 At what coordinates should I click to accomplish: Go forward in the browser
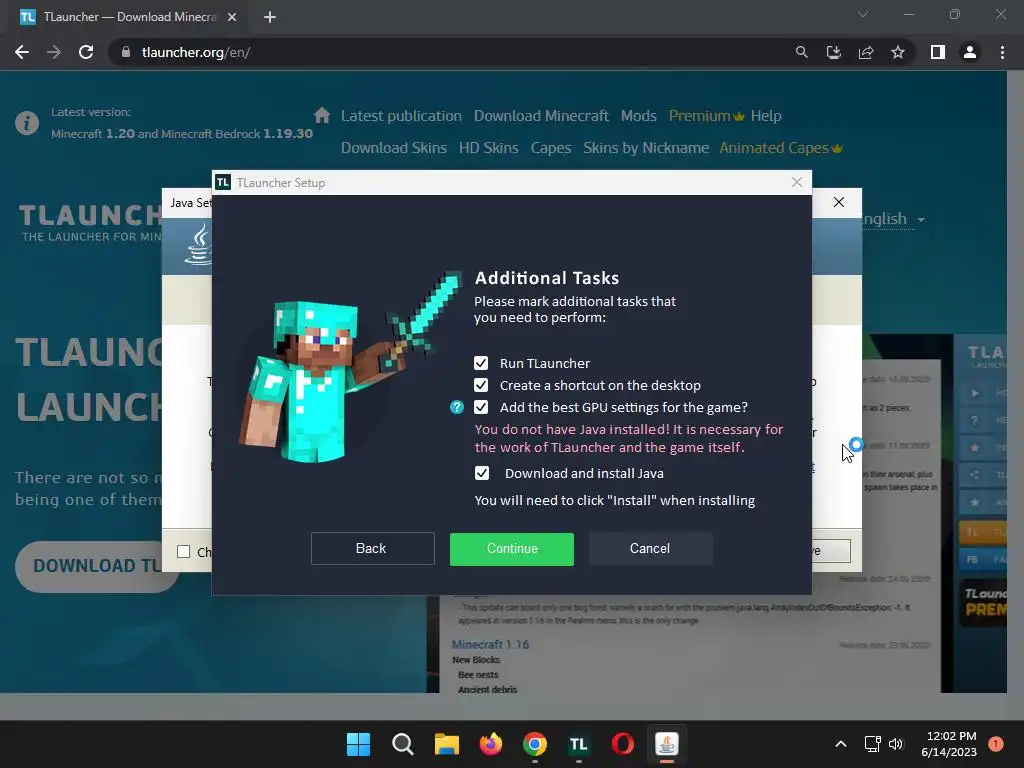tap(54, 52)
